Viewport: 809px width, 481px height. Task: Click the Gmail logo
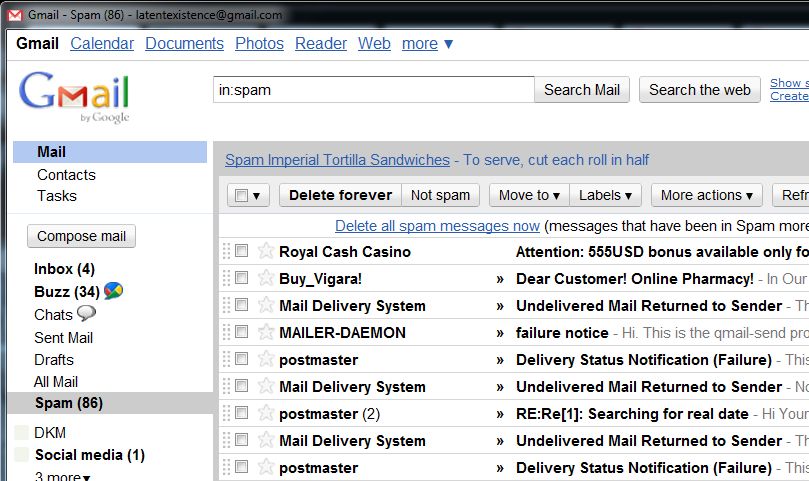click(x=74, y=97)
